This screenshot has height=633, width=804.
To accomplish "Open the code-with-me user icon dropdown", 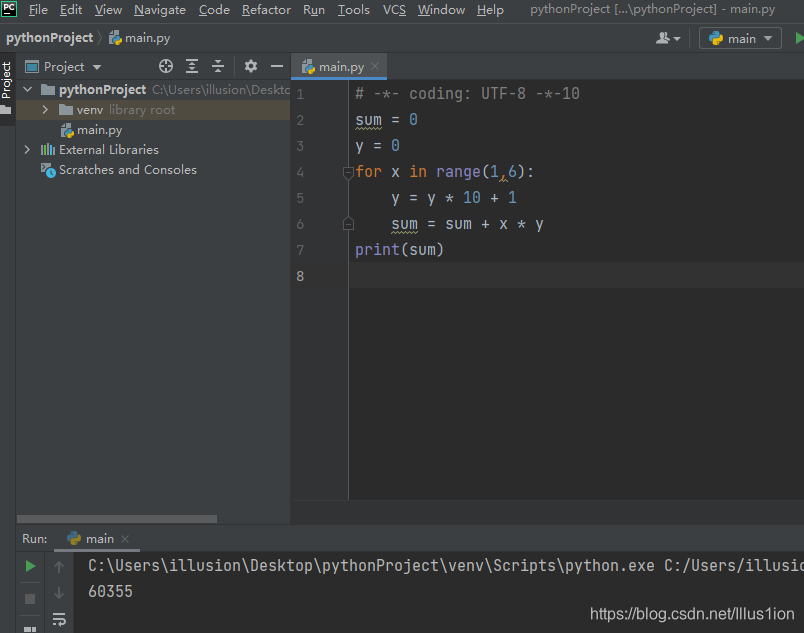I will pos(668,38).
